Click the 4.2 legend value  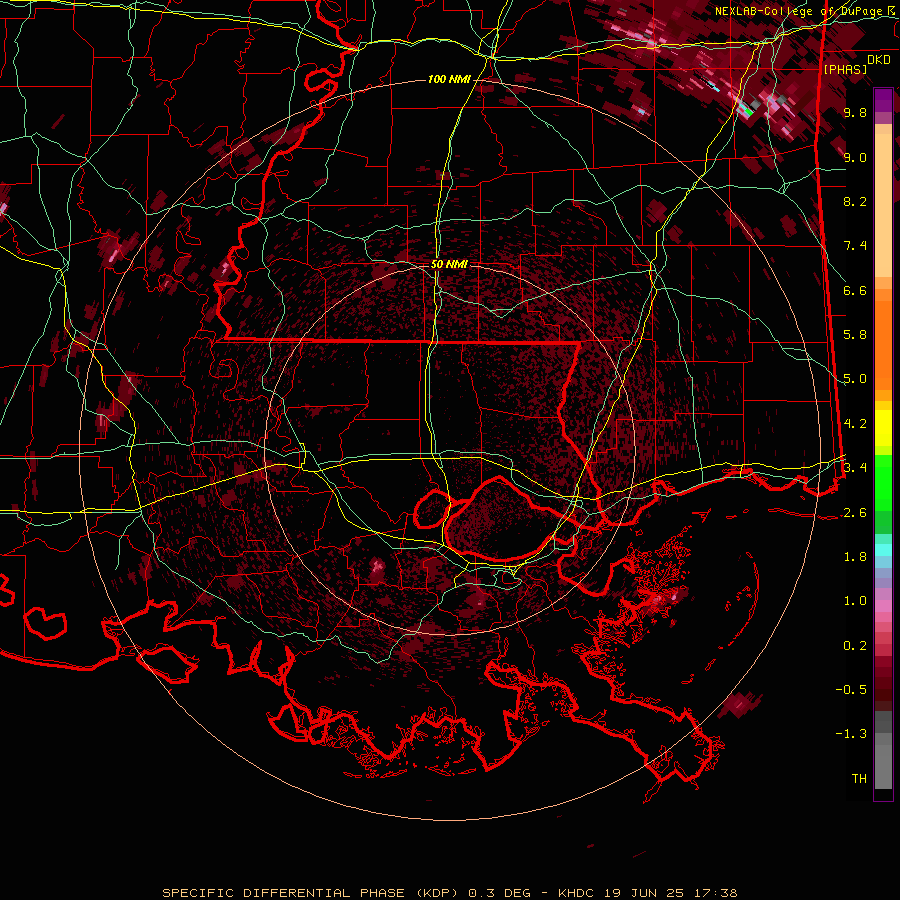(x=855, y=424)
